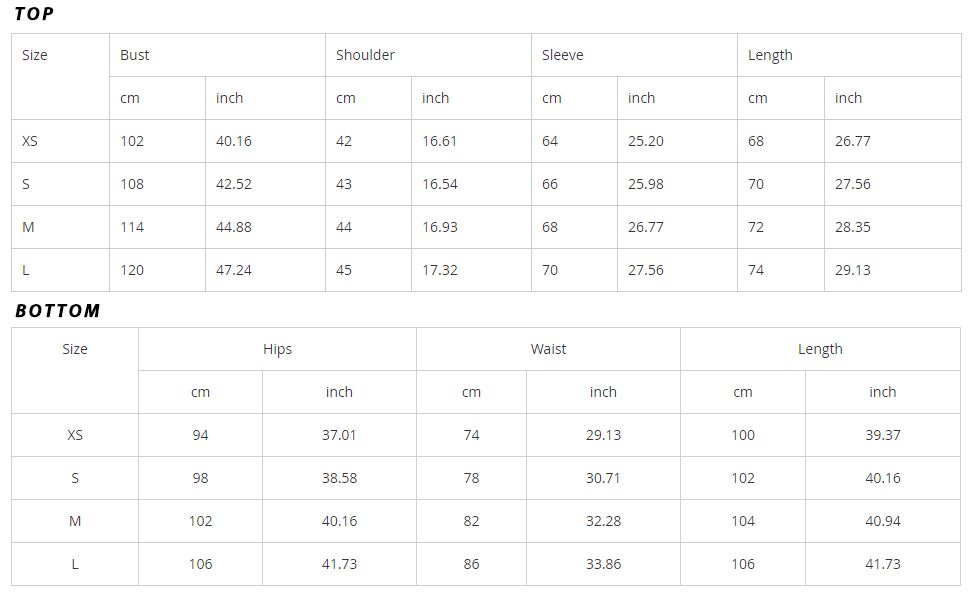970x600 pixels.
Task: Click the 25.98 sleeve inch value
Action: point(646,184)
